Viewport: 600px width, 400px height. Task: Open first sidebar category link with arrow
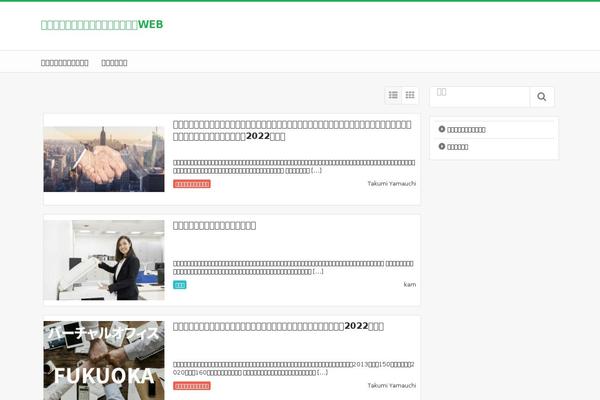[x=466, y=130]
